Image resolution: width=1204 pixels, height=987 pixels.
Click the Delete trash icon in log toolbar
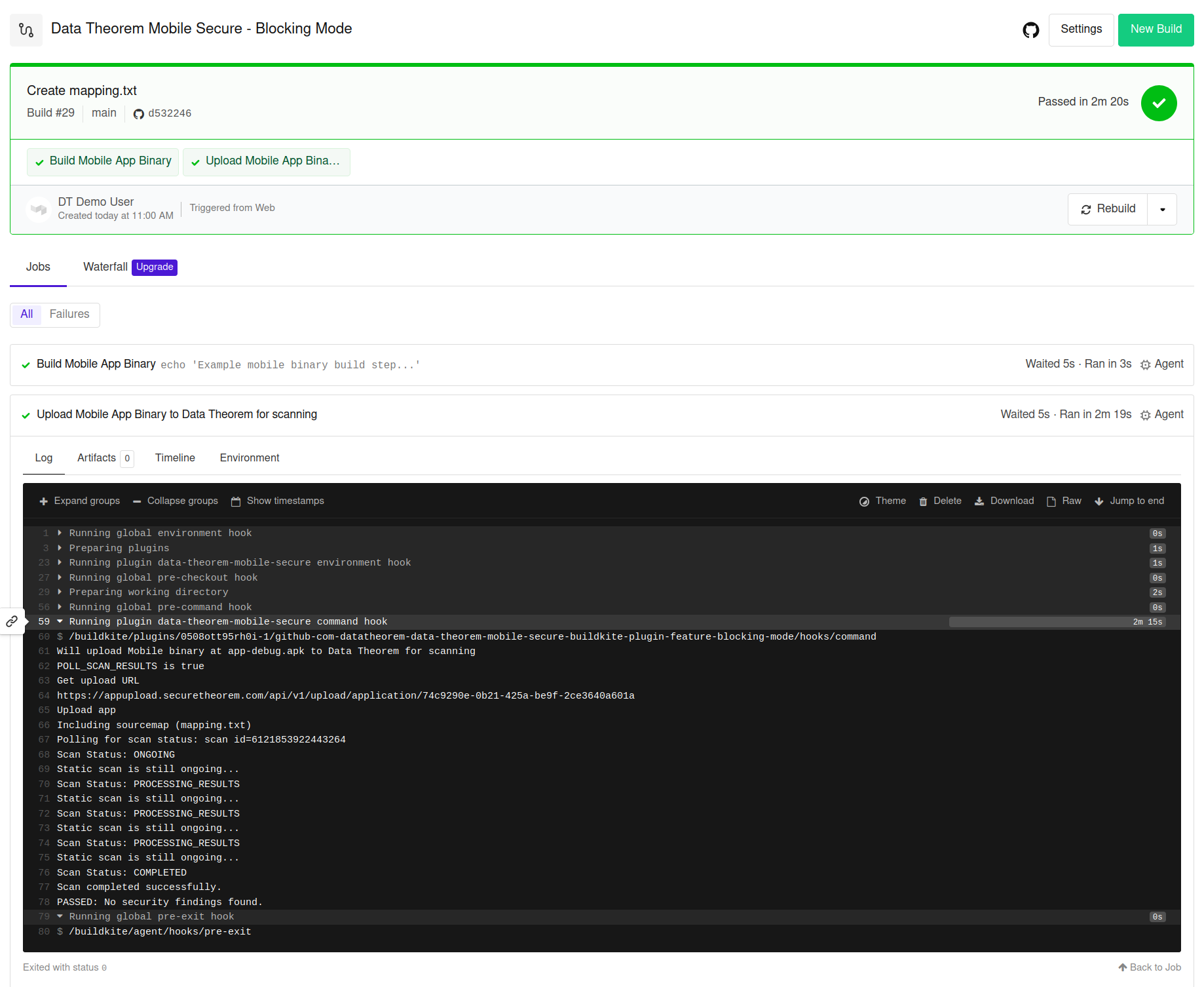point(923,501)
